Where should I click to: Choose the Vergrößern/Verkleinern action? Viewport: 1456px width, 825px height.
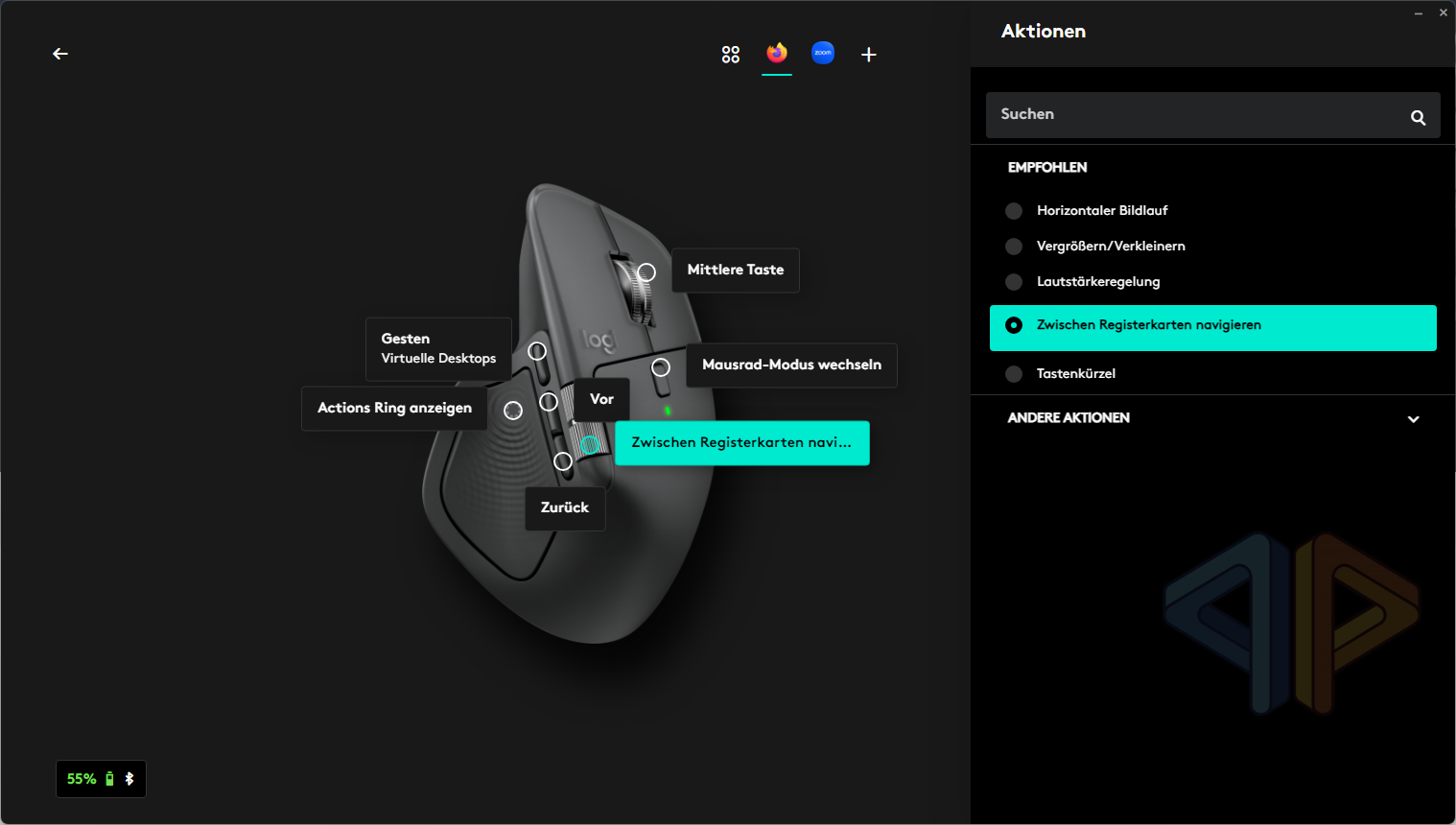coord(1014,247)
